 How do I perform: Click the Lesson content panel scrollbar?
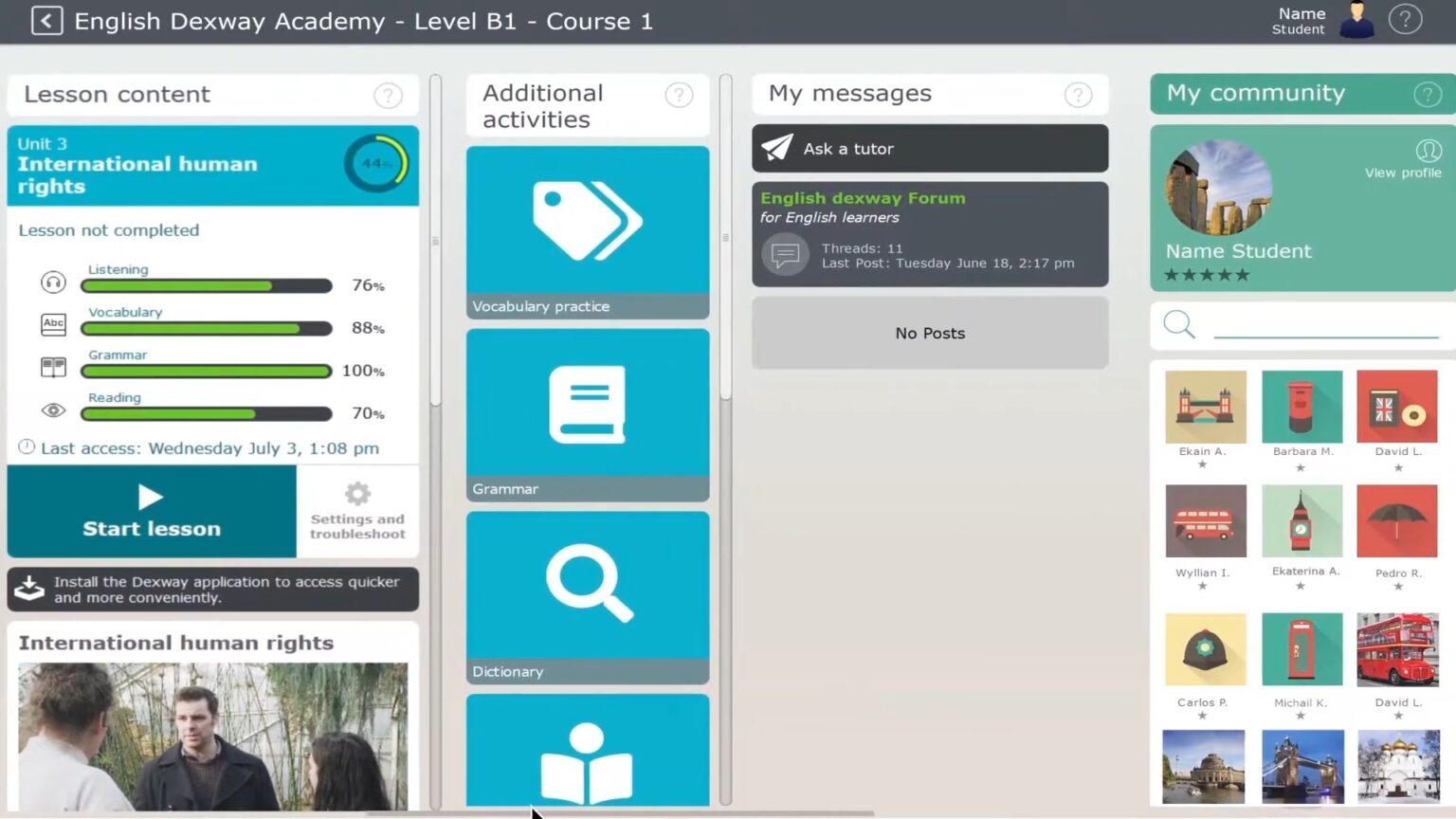click(436, 241)
